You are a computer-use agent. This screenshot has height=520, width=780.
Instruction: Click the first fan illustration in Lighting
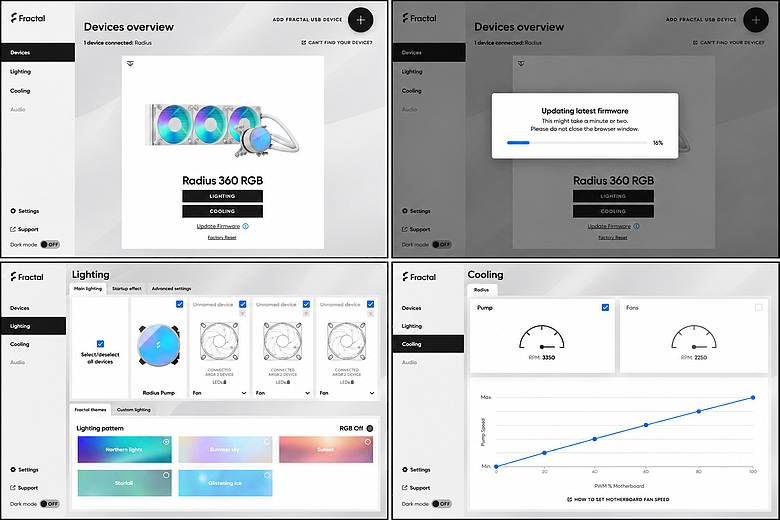[x=219, y=342]
